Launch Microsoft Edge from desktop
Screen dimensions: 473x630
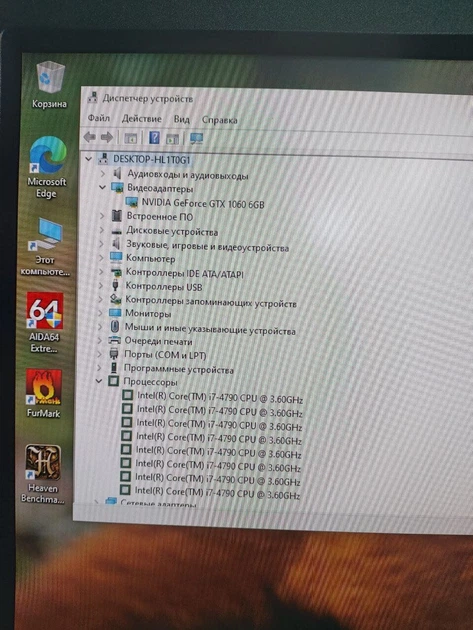tap(47, 167)
